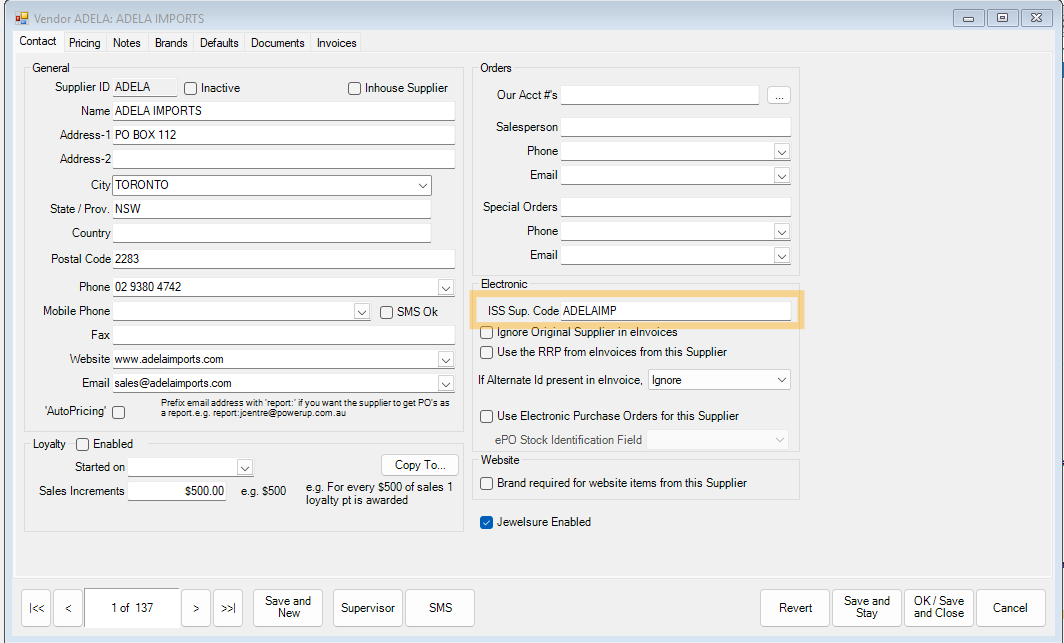Open the loyalty Started on date picker
1064x643 pixels.
tap(244, 467)
